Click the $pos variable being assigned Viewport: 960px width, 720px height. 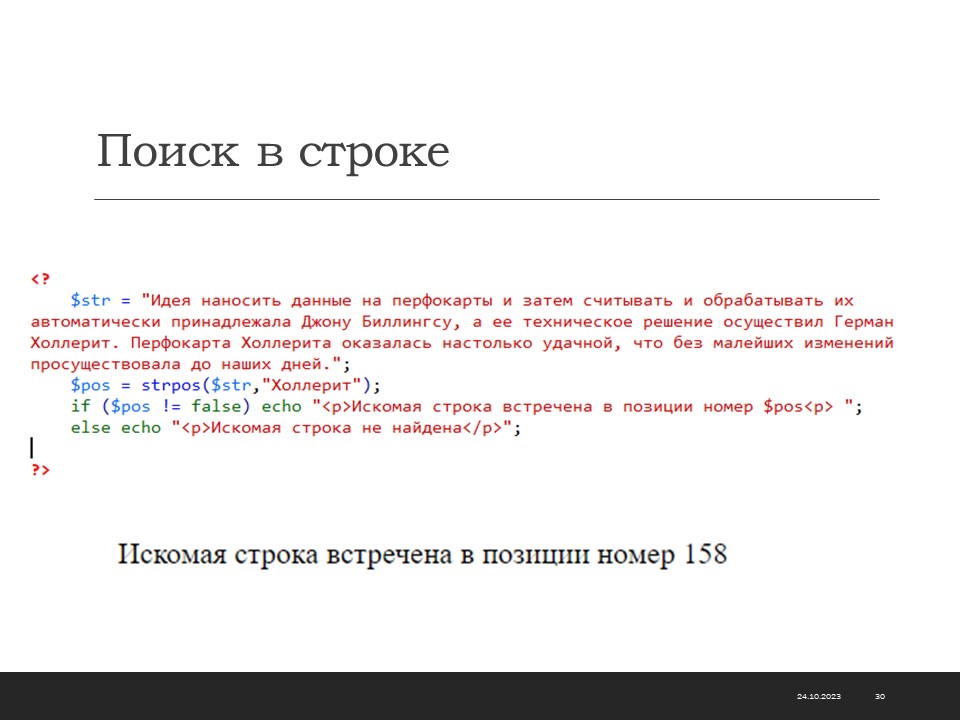coord(90,385)
